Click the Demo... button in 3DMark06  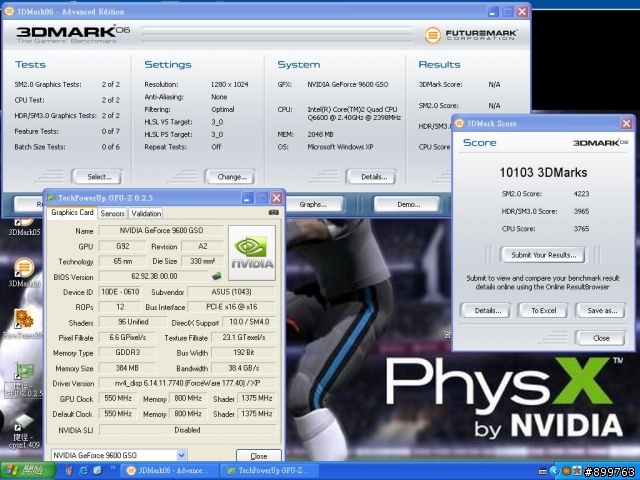pyautogui.click(x=408, y=204)
